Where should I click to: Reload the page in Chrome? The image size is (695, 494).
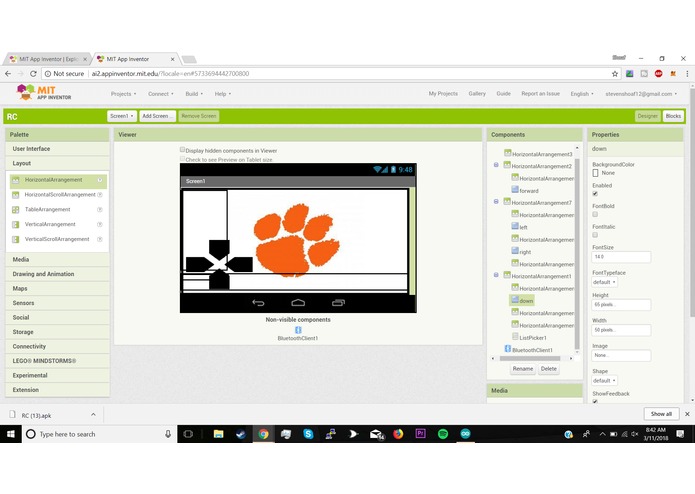(x=33, y=74)
